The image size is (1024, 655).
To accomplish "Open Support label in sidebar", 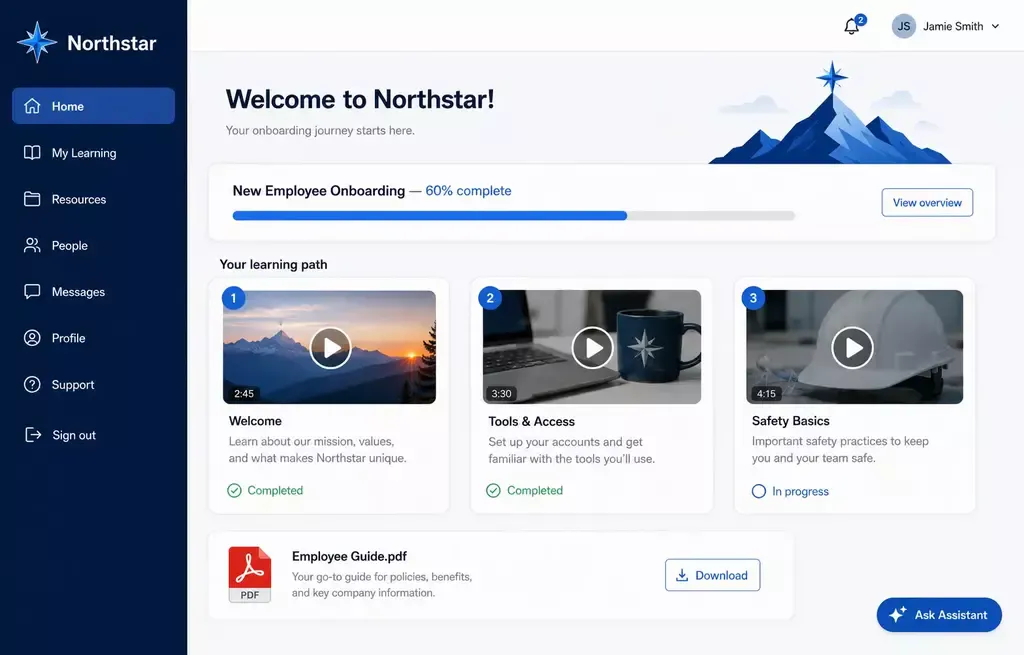I will (x=72, y=385).
